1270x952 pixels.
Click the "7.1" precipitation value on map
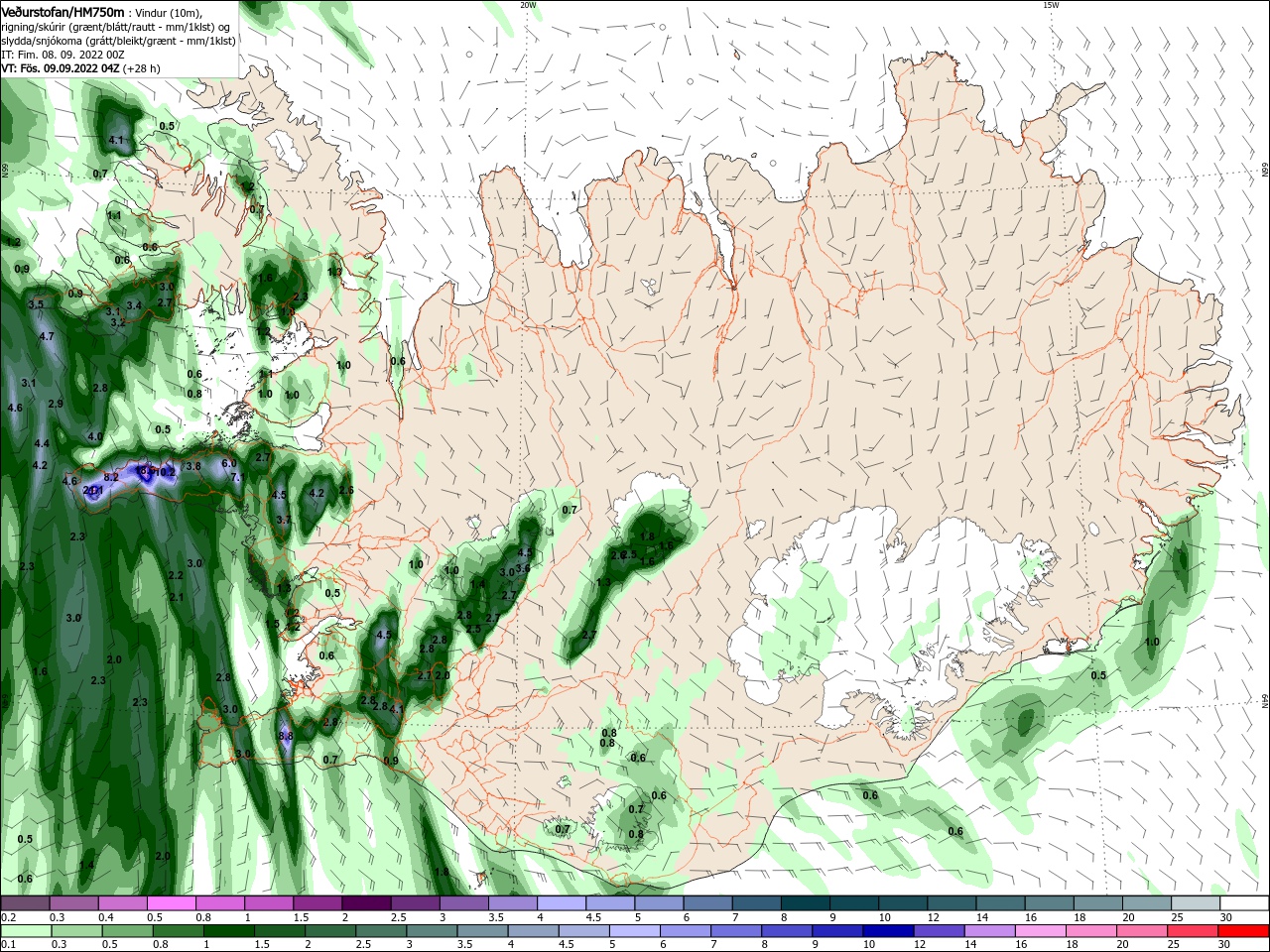tap(238, 477)
